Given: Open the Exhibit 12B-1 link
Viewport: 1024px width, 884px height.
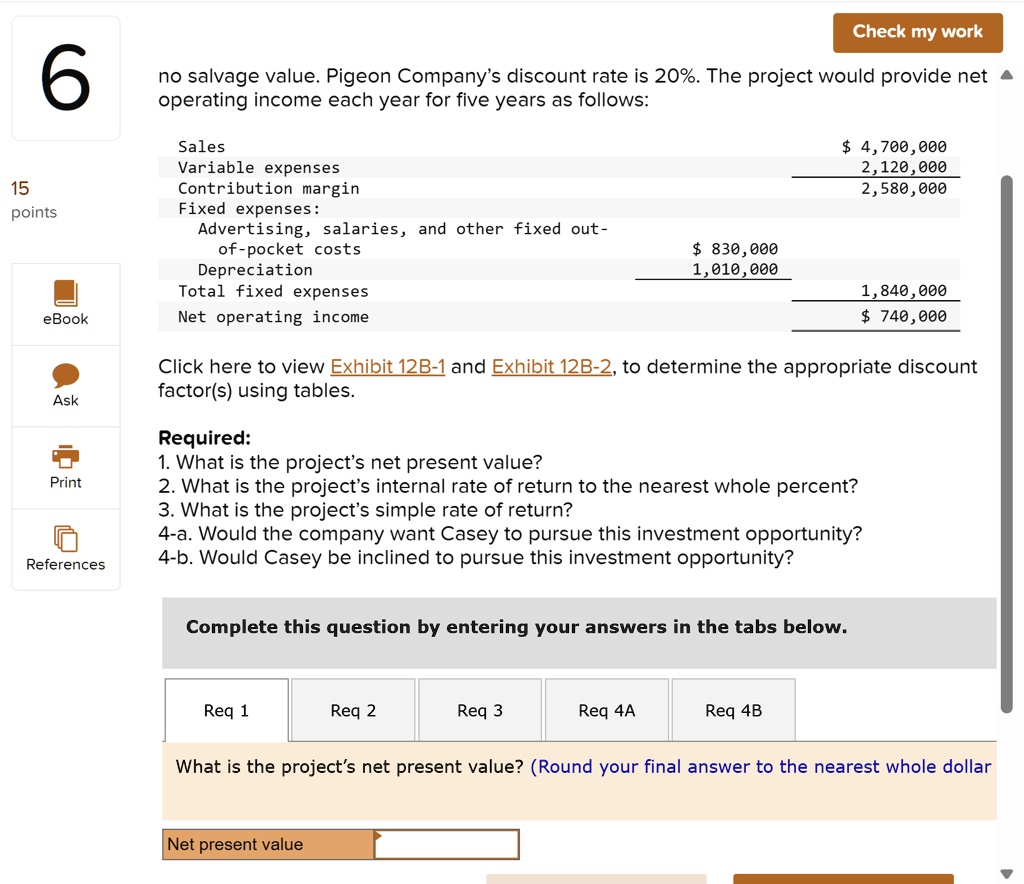Looking at the screenshot, I should point(388,366).
